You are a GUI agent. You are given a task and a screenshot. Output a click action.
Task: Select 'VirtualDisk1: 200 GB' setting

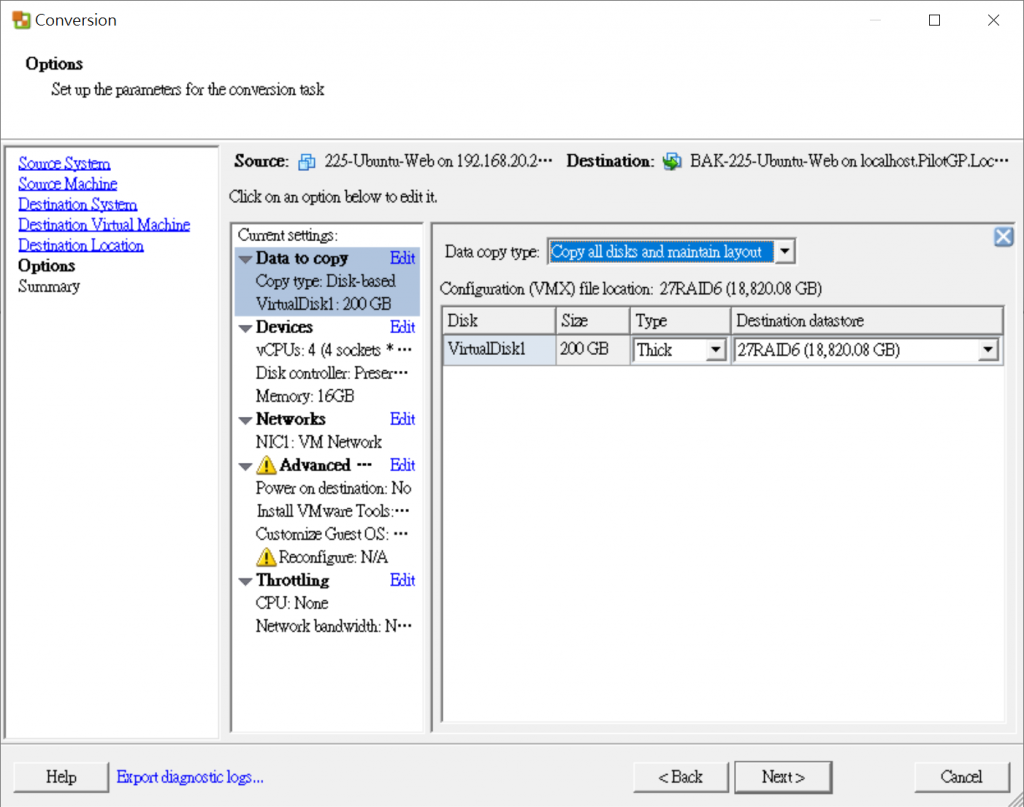(x=323, y=304)
